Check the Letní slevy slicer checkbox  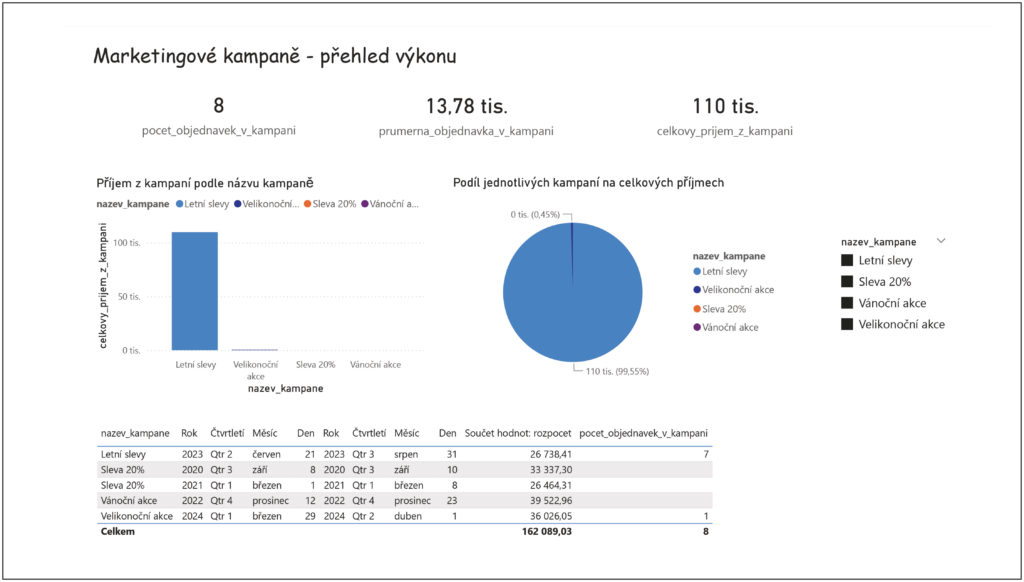(x=847, y=261)
